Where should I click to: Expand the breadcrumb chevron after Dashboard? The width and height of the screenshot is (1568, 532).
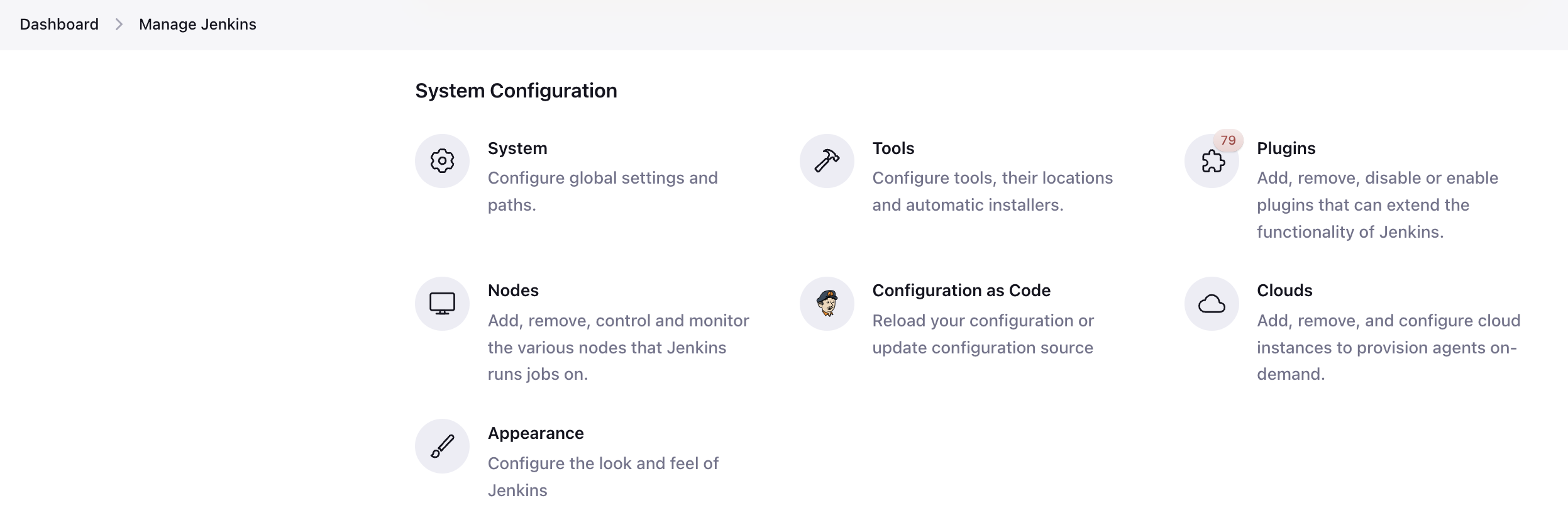click(119, 25)
